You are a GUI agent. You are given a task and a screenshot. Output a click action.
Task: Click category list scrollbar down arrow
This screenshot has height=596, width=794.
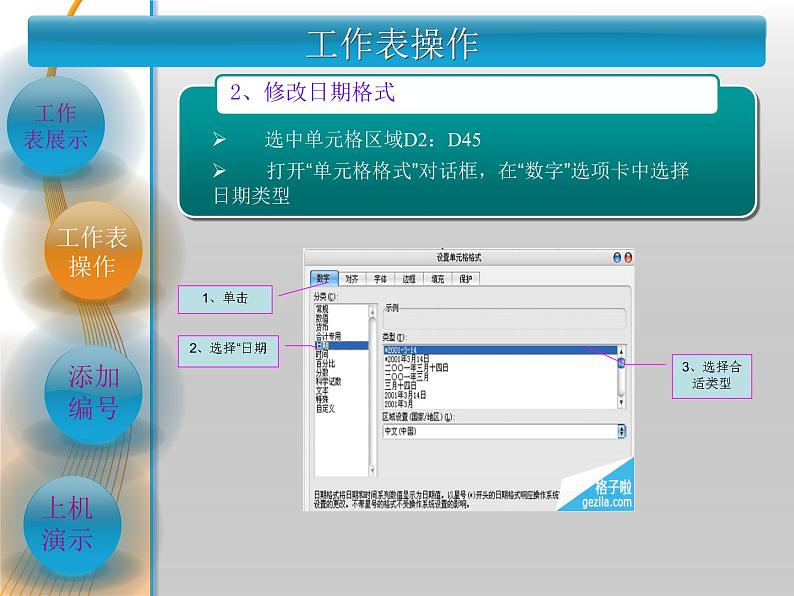[x=372, y=471]
